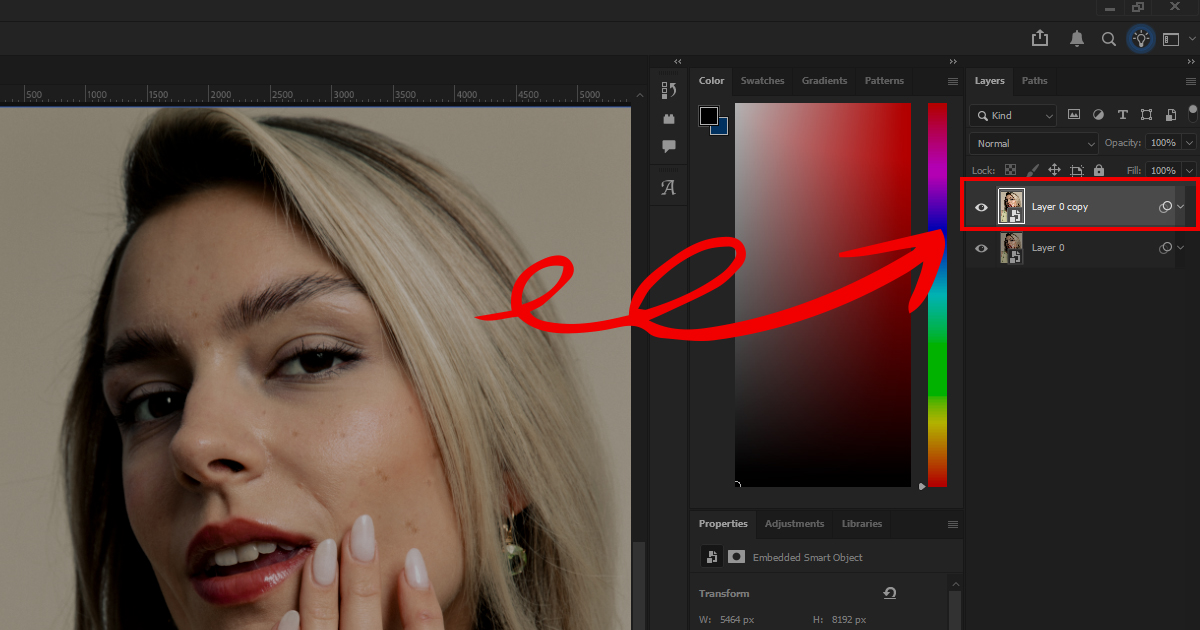Open the Fill slider dropdown arrow
The image size is (1200, 630).
pyautogui.click(x=1189, y=171)
